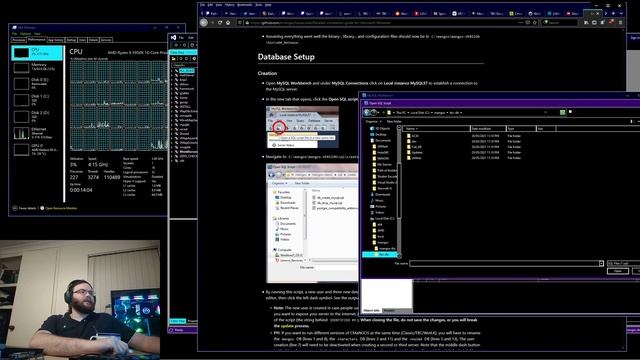The height and width of the screenshot is (360, 640).
Task: Sort files by Type column header
Action: pos(521,129)
